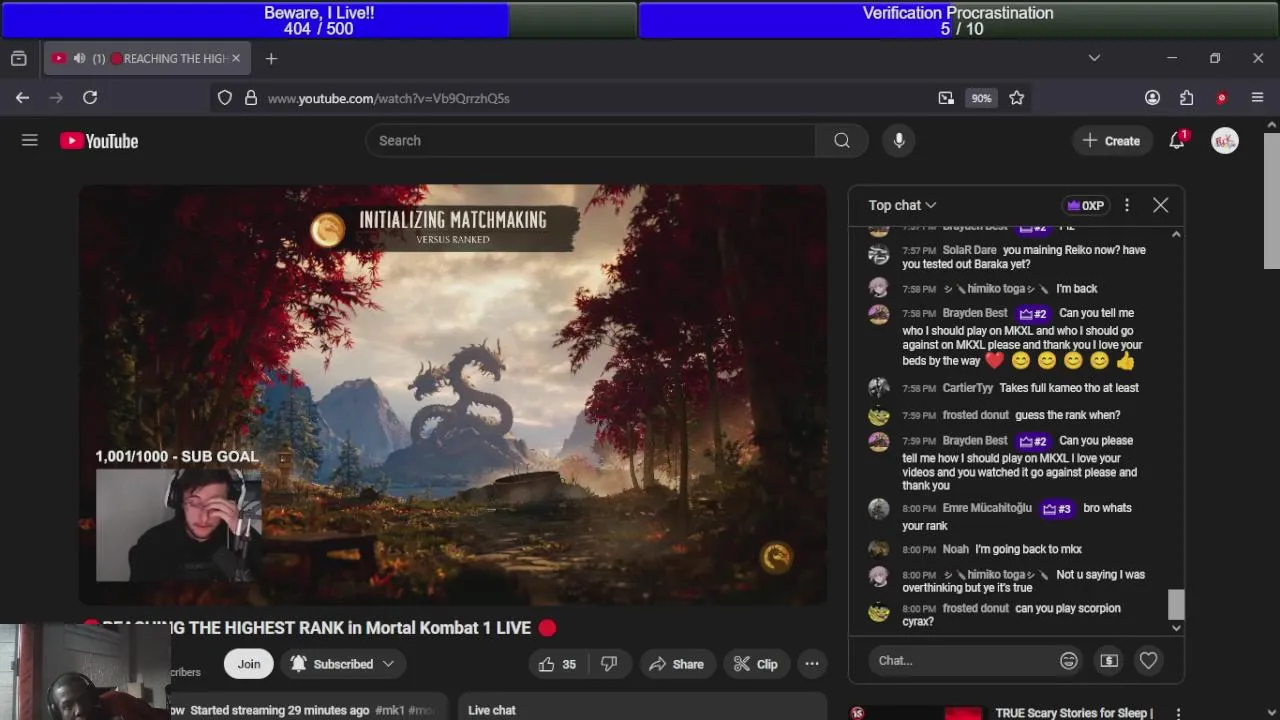Open the 0XP channel points badge

point(1085,205)
